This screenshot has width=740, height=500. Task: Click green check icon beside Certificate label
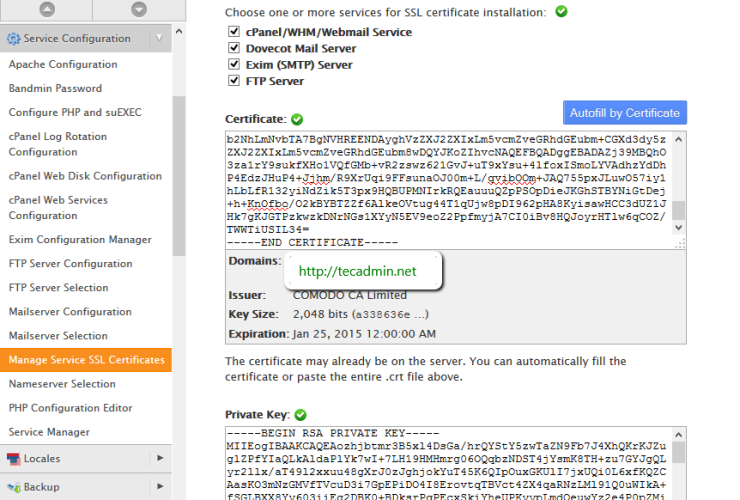click(x=296, y=119)
